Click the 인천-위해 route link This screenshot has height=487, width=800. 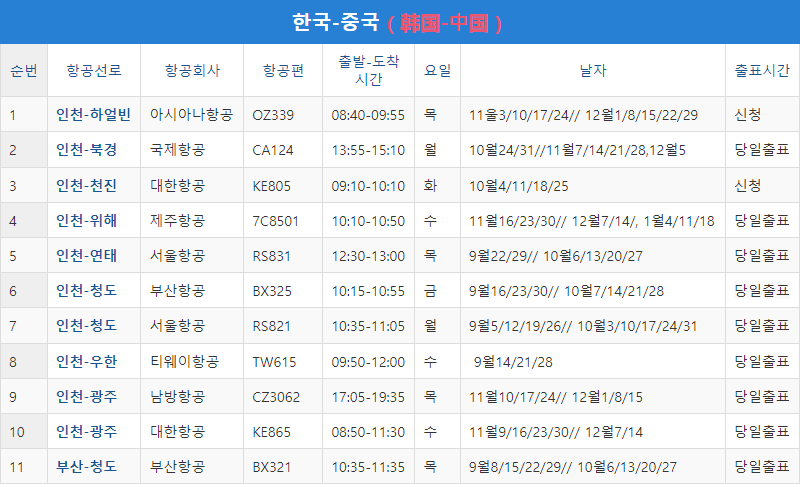tap(86, 220)
